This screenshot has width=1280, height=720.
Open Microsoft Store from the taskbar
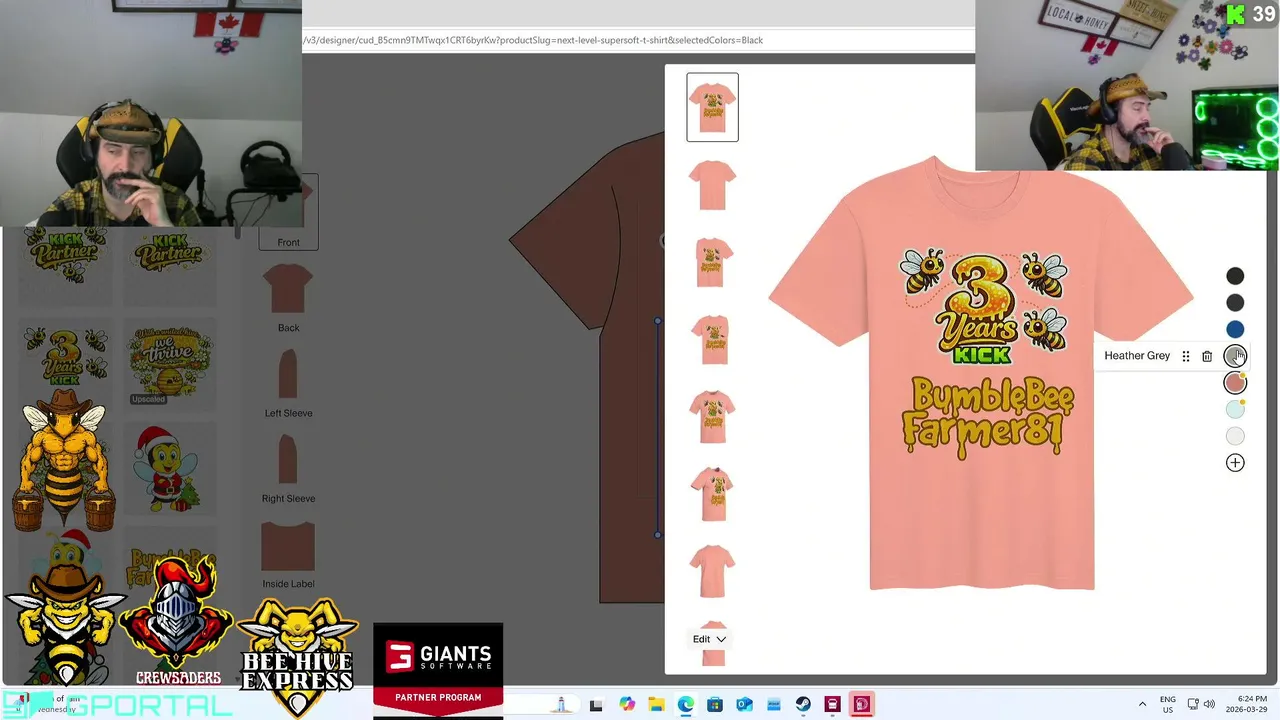coord(715,704)
